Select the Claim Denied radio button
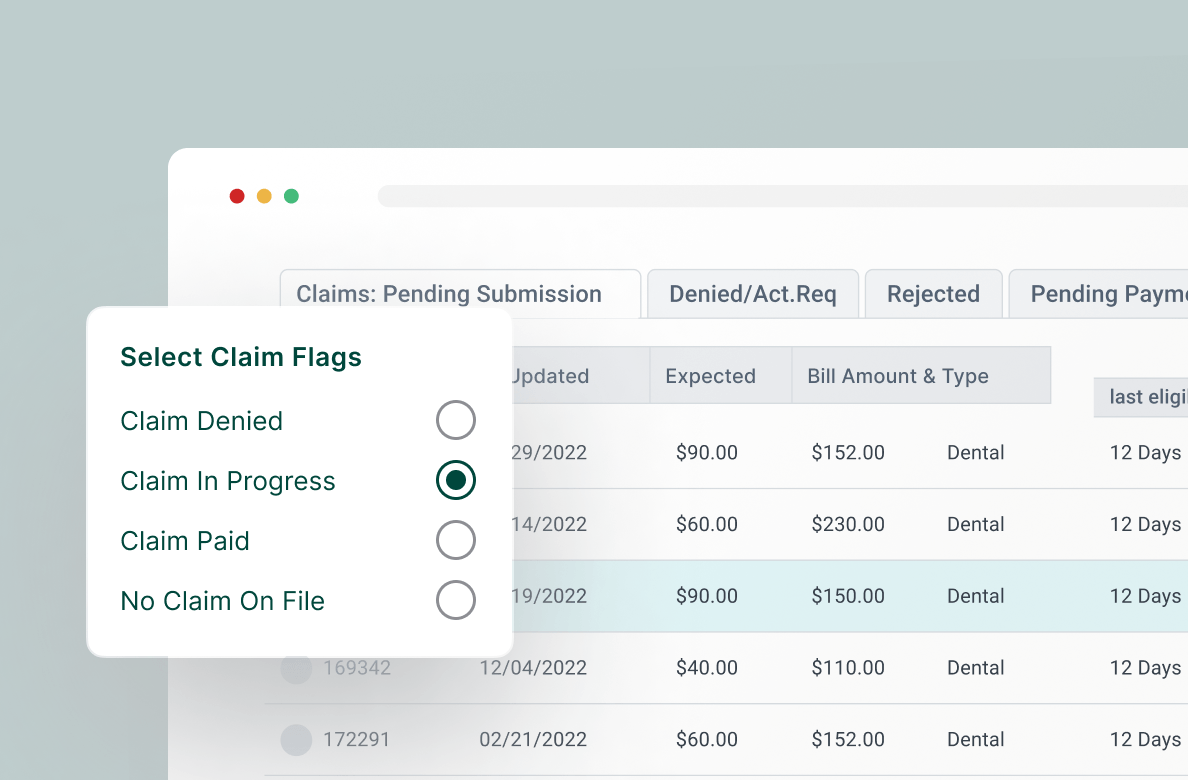 coord(455,420)
